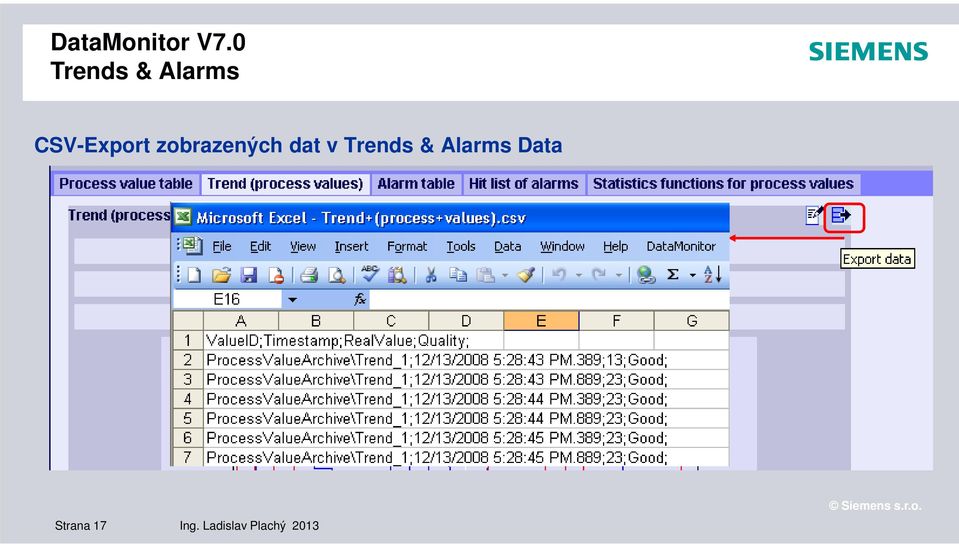Open the Tools menu in Excel
959x545 pixels.
click(461, 247)
